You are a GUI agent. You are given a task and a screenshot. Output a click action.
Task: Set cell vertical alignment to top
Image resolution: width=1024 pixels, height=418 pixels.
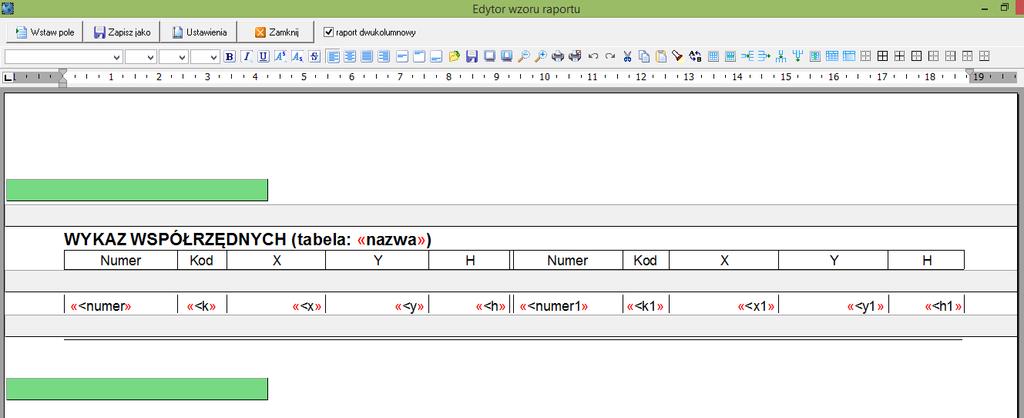click(419, 56)
